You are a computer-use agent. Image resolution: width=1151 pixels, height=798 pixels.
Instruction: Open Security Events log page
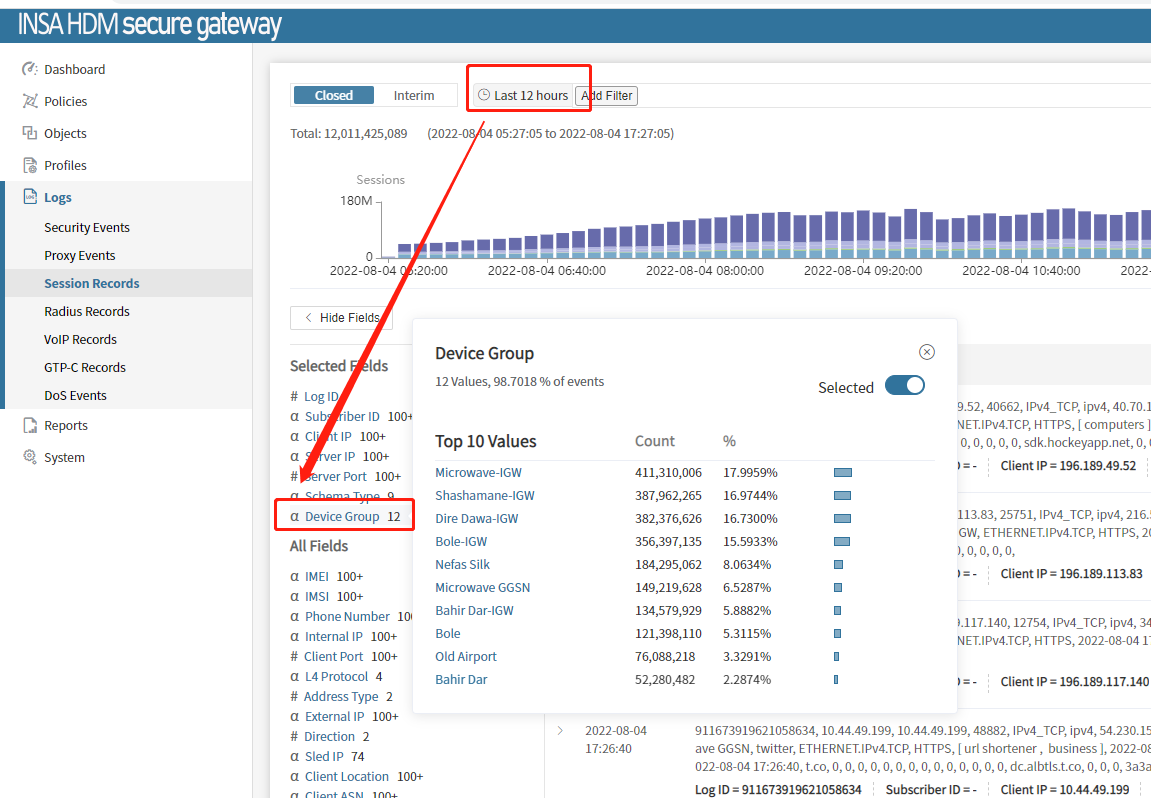tap(87, 227)
